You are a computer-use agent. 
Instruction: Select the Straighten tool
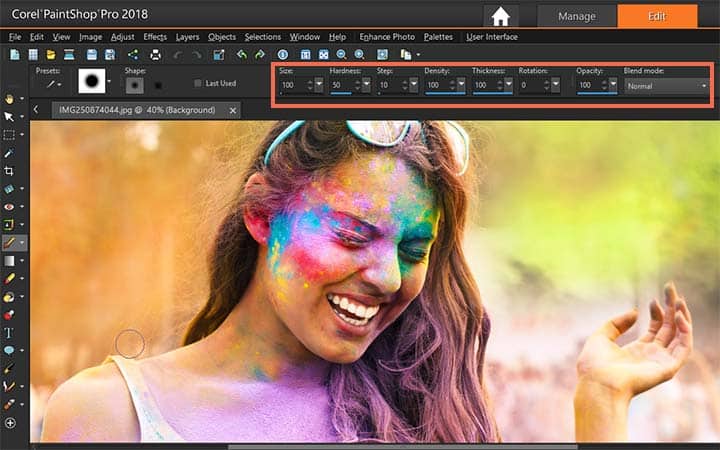9,189
